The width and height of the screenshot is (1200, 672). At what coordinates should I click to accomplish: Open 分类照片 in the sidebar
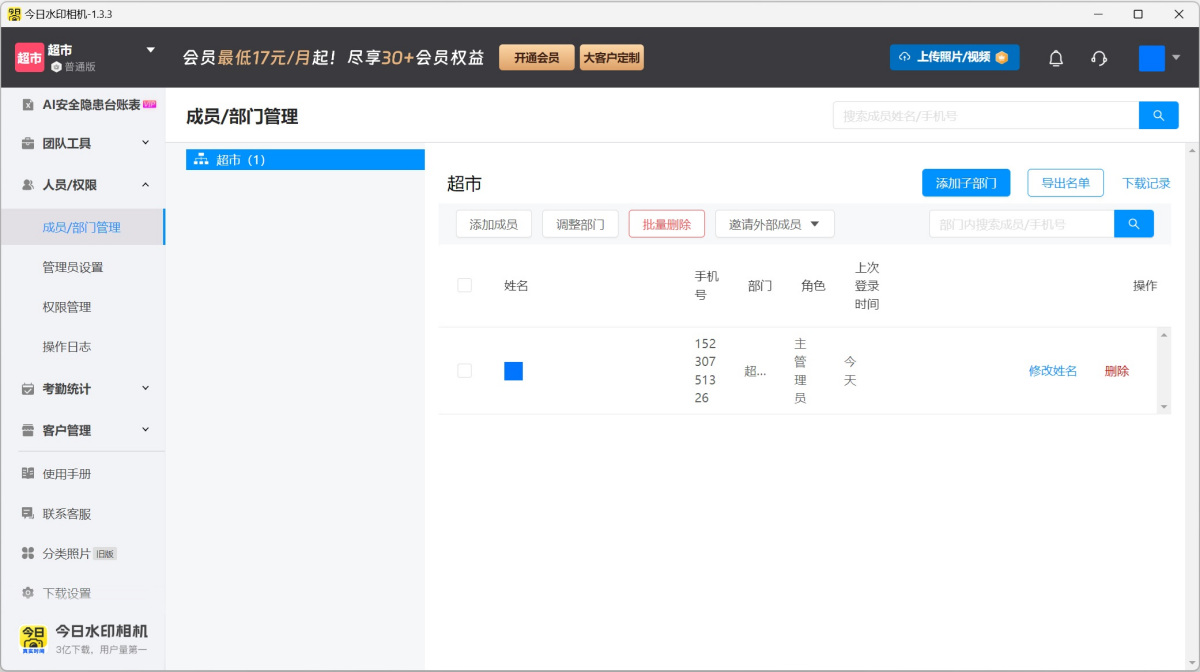point(66,554)
